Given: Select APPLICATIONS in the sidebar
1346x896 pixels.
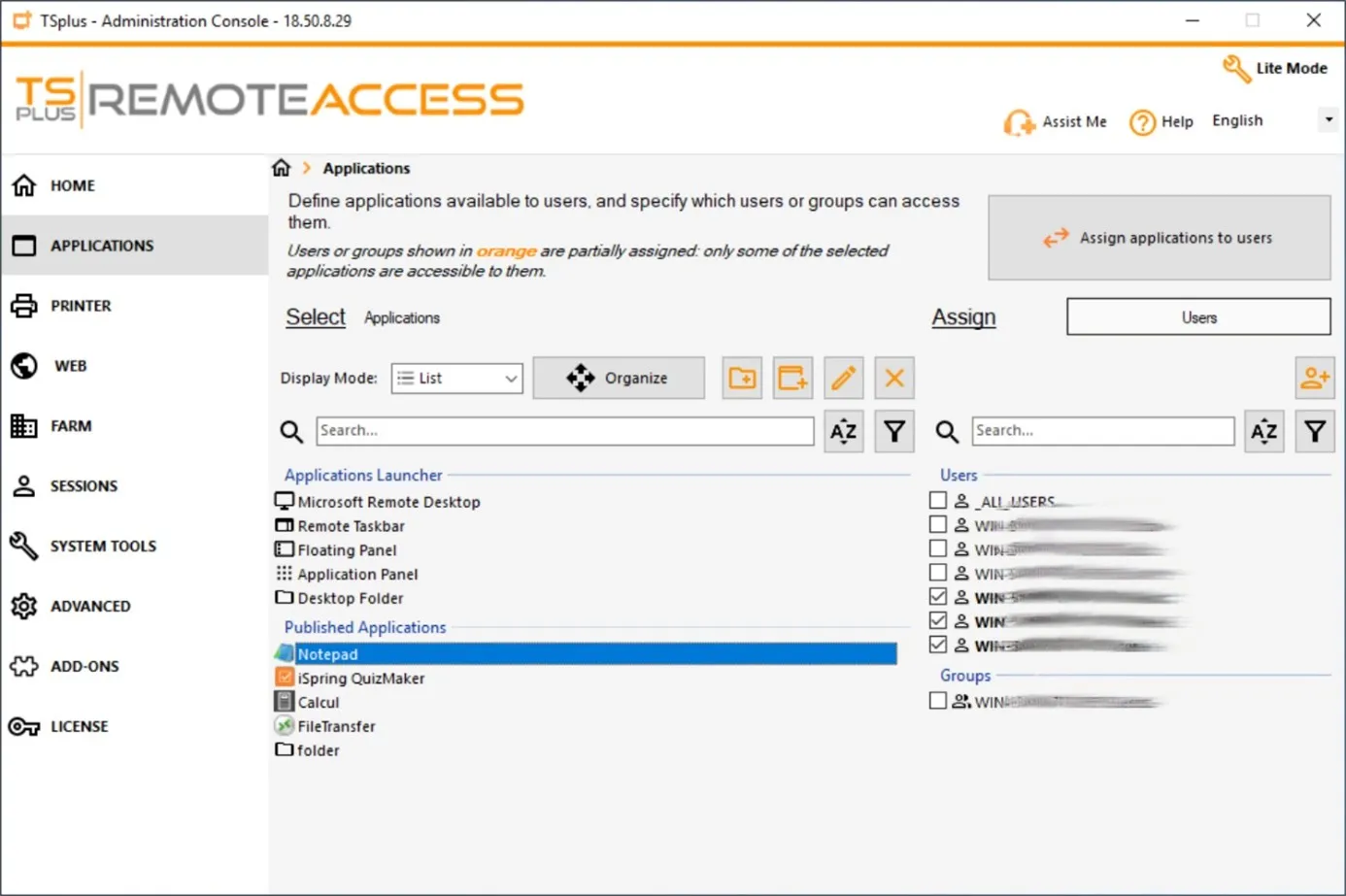Looking at the screenshot, I should point(135,246).
